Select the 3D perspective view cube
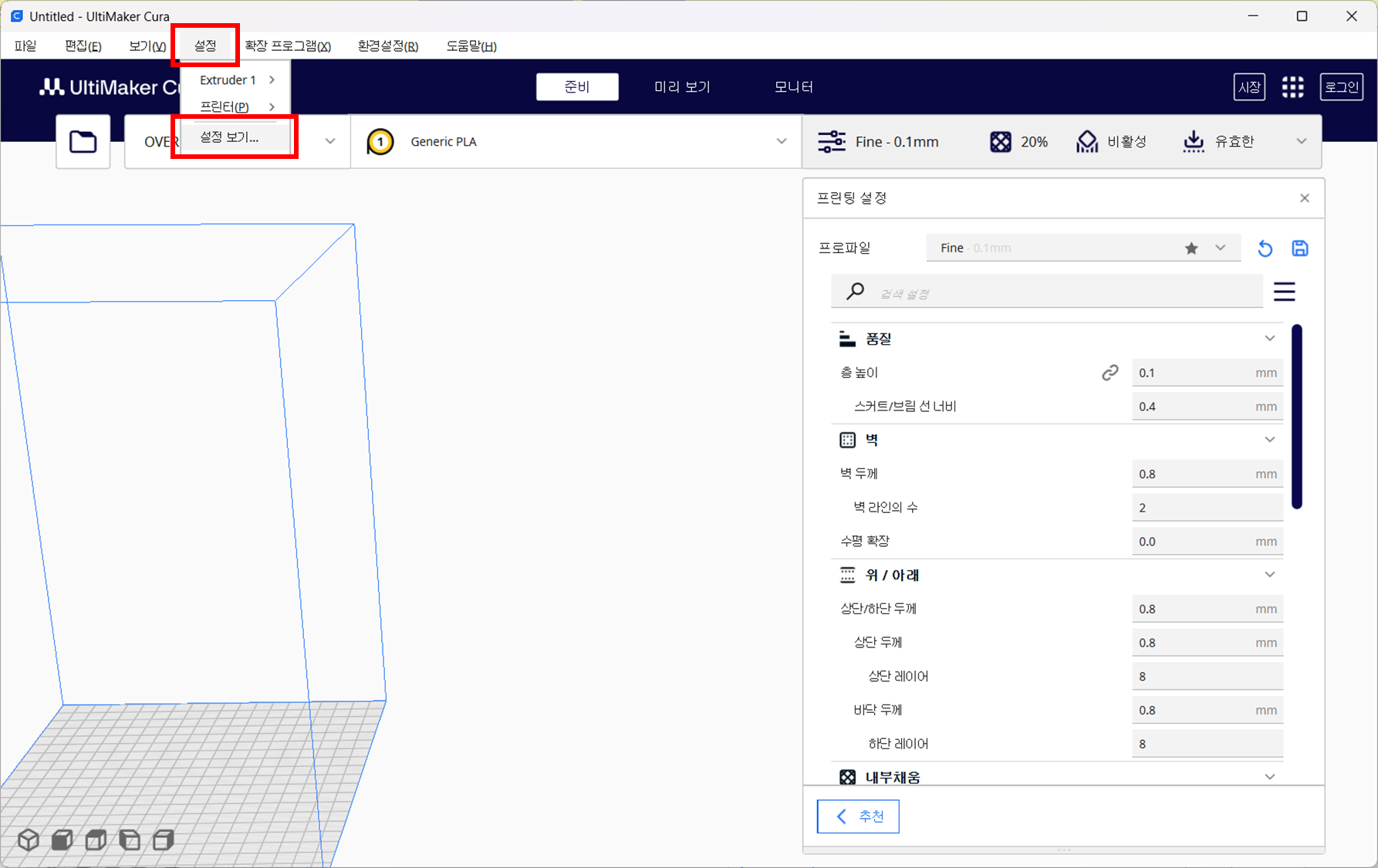The width and height of the screenshot is (1378, 868). 29,839
